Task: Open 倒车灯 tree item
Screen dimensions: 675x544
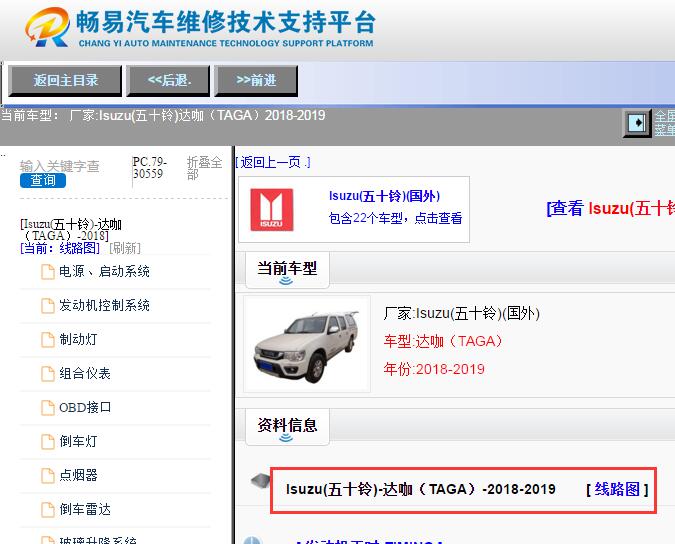Action: coord(78,442)
